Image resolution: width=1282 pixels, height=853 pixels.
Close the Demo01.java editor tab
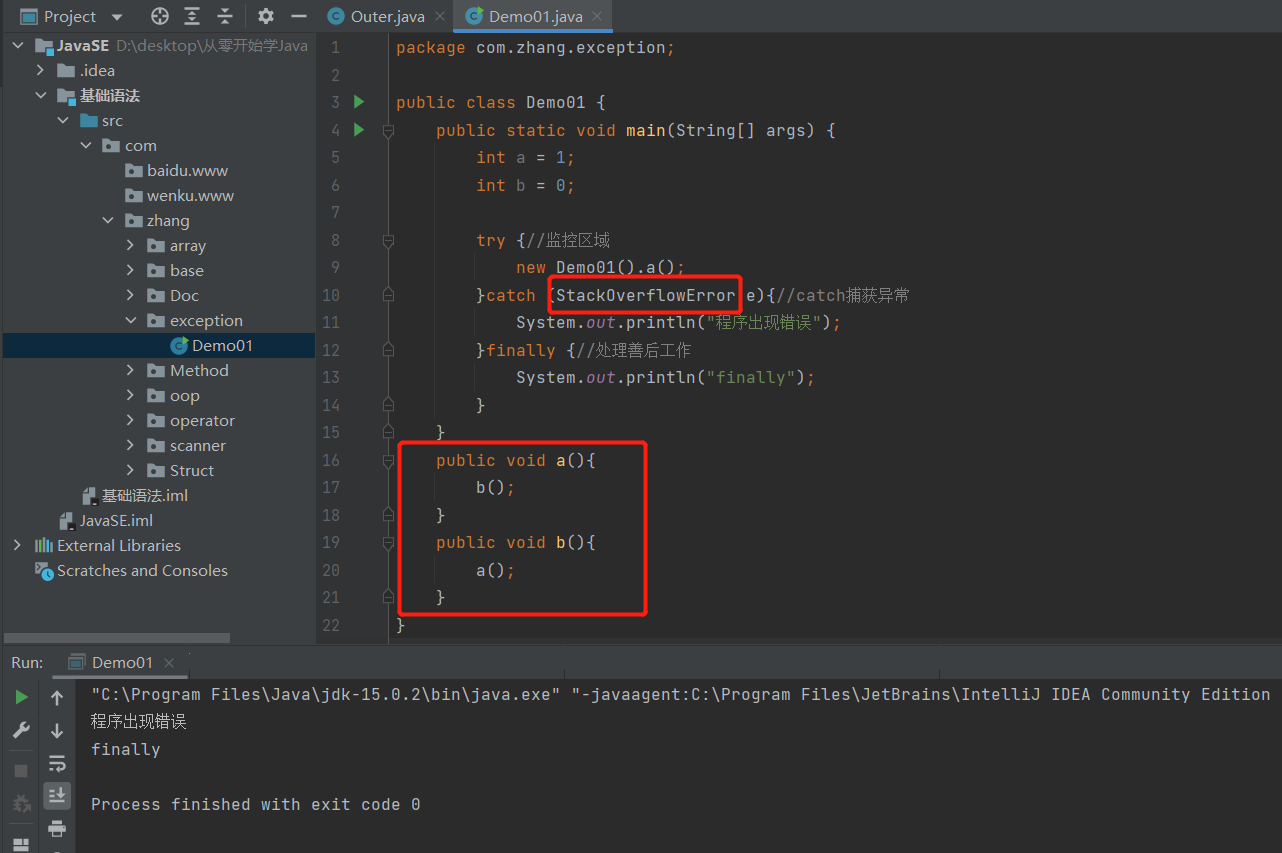pos(598,16)
